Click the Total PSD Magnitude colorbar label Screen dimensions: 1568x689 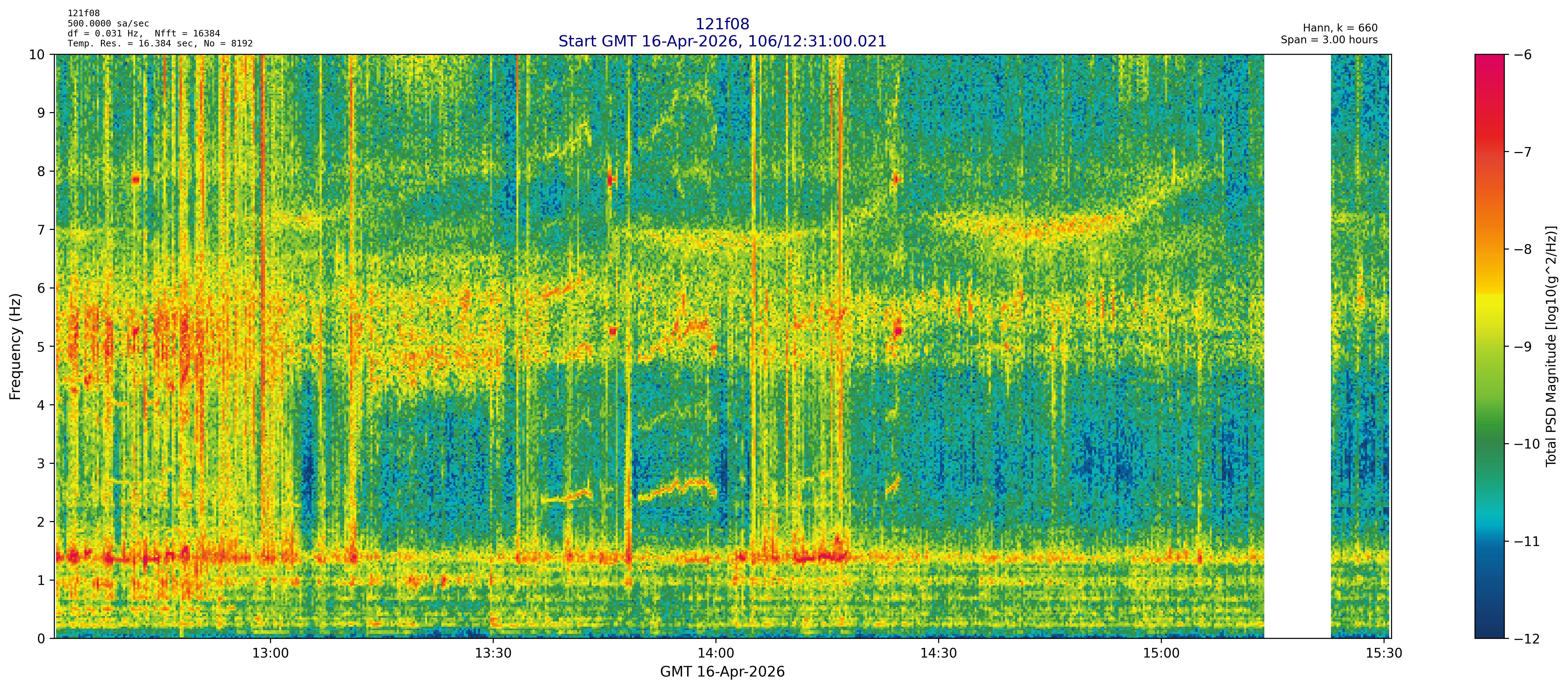tap(1551, 346)
